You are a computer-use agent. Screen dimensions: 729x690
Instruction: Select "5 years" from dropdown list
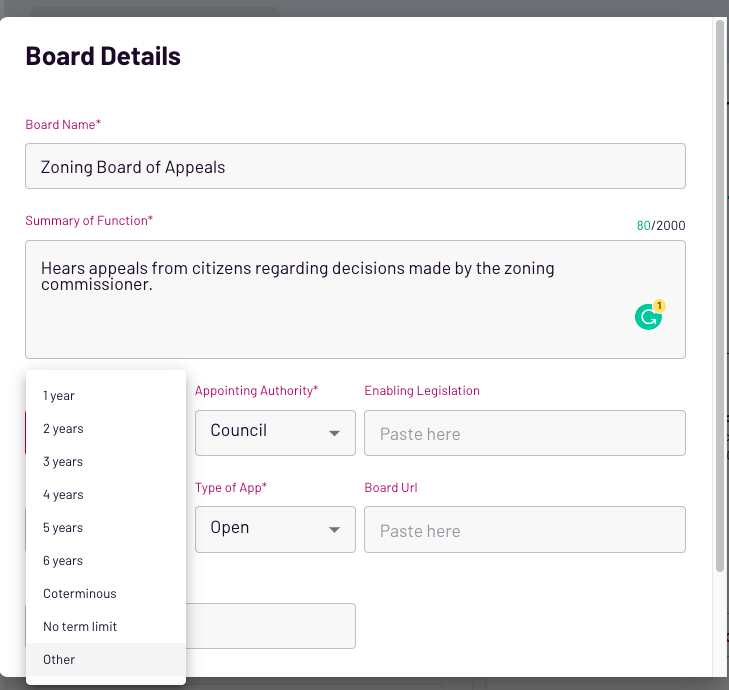pos(64,528)
